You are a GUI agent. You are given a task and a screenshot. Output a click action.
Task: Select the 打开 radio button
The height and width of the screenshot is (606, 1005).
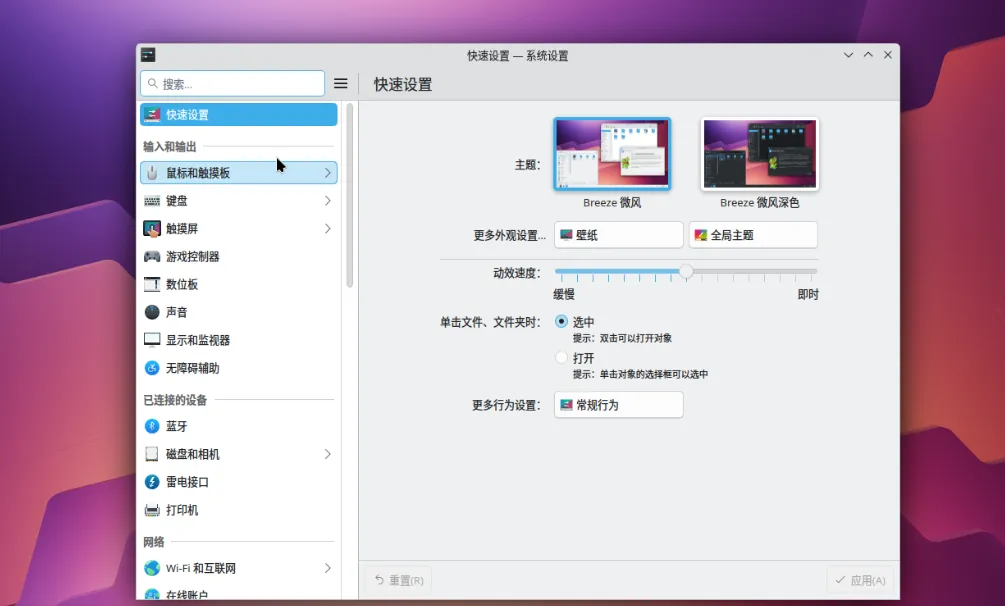coord(561,358)
